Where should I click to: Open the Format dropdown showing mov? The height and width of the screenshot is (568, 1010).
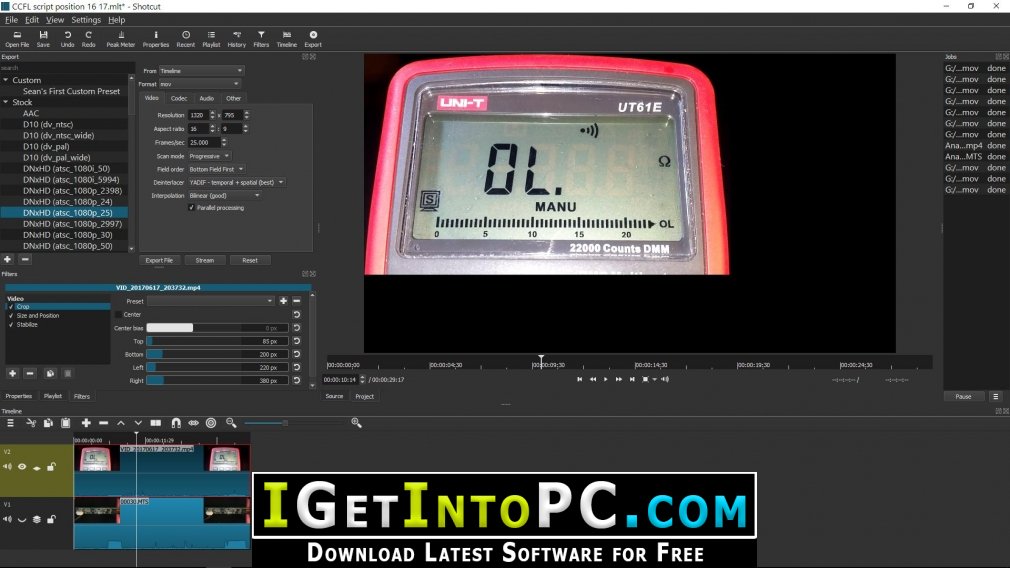200,84
